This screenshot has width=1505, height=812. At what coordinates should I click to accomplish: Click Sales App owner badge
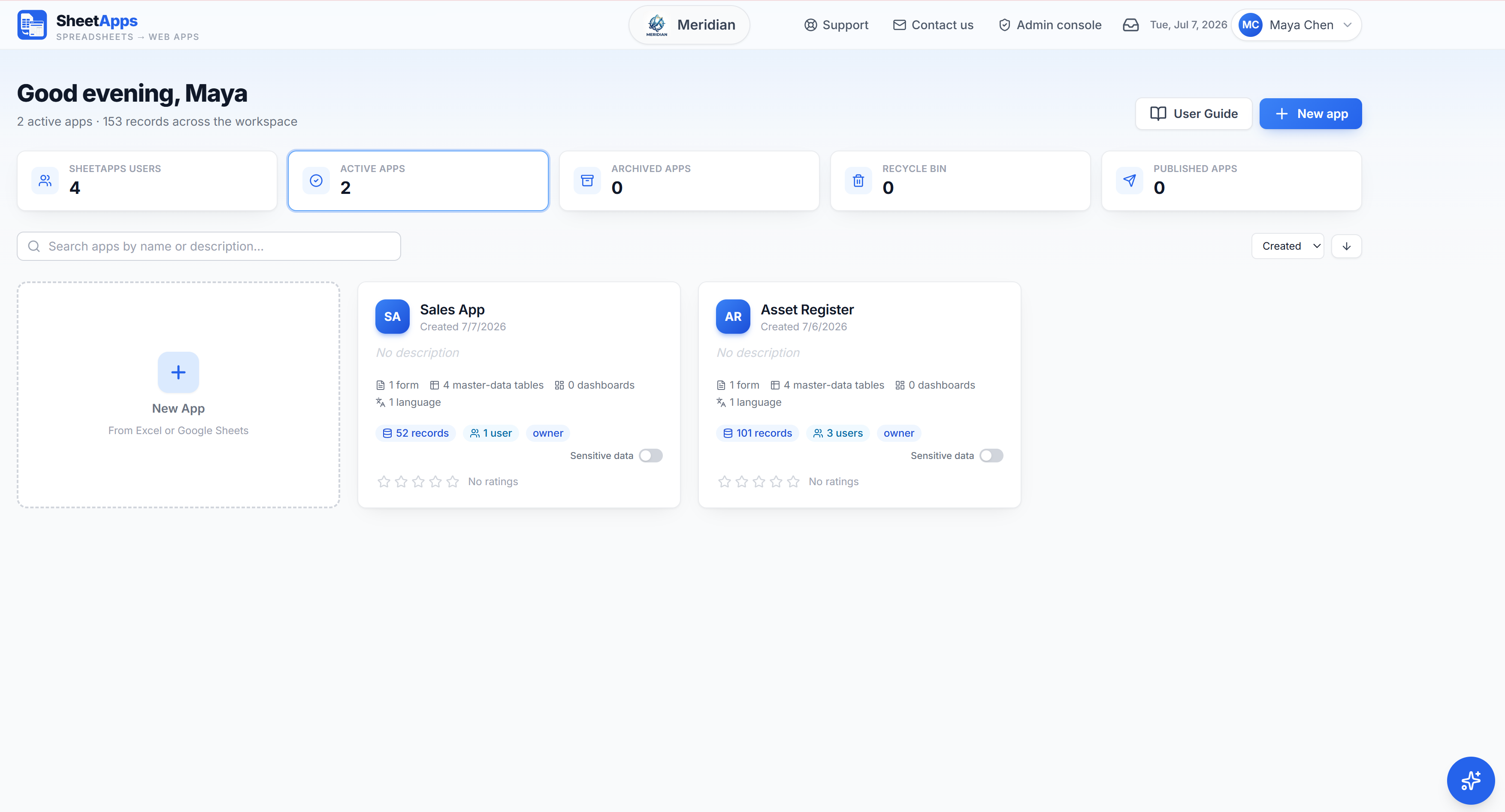(x=548, y=433)
